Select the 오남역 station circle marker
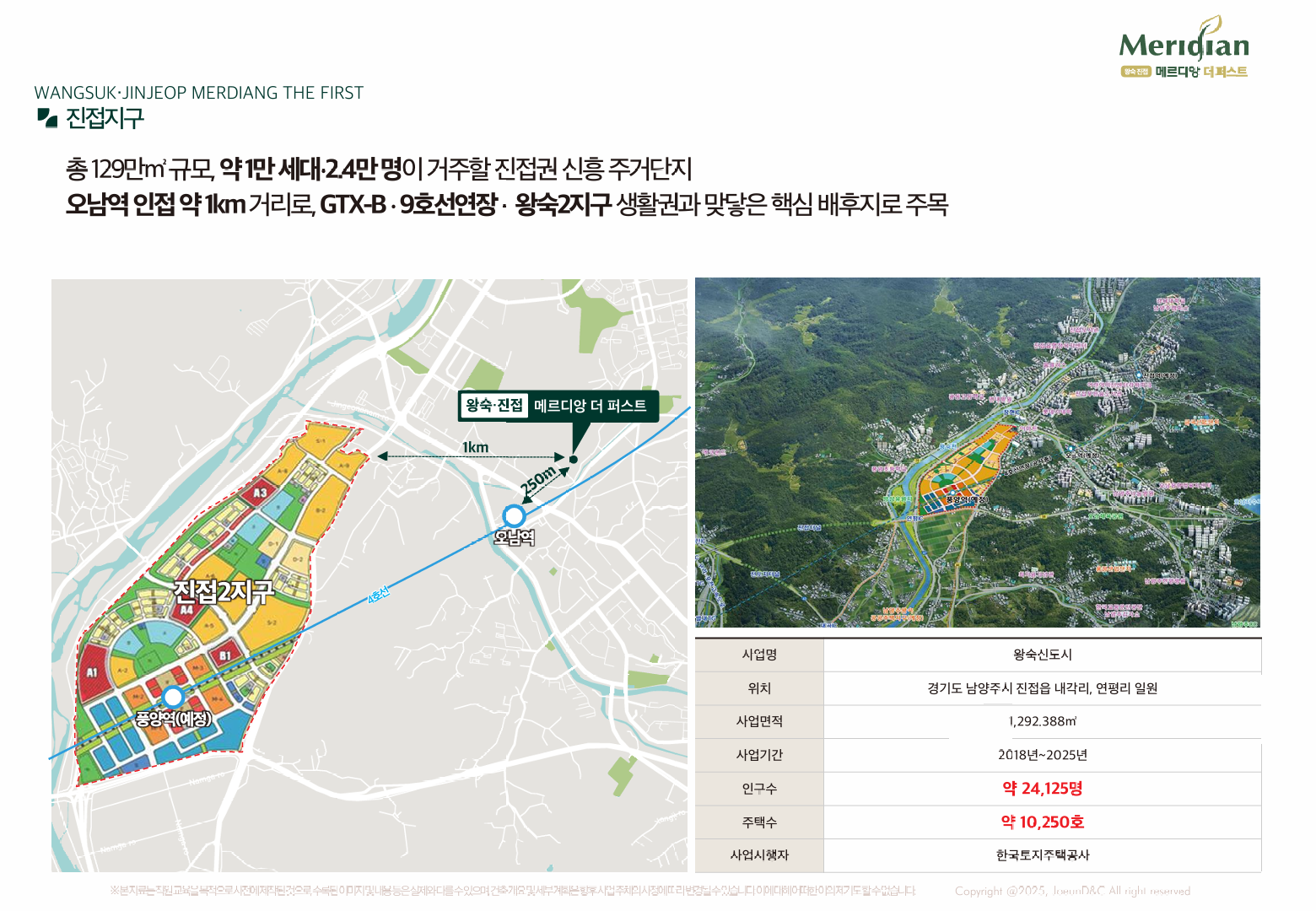This screenshot has height=911, width=1316. (x=514, y=515)
